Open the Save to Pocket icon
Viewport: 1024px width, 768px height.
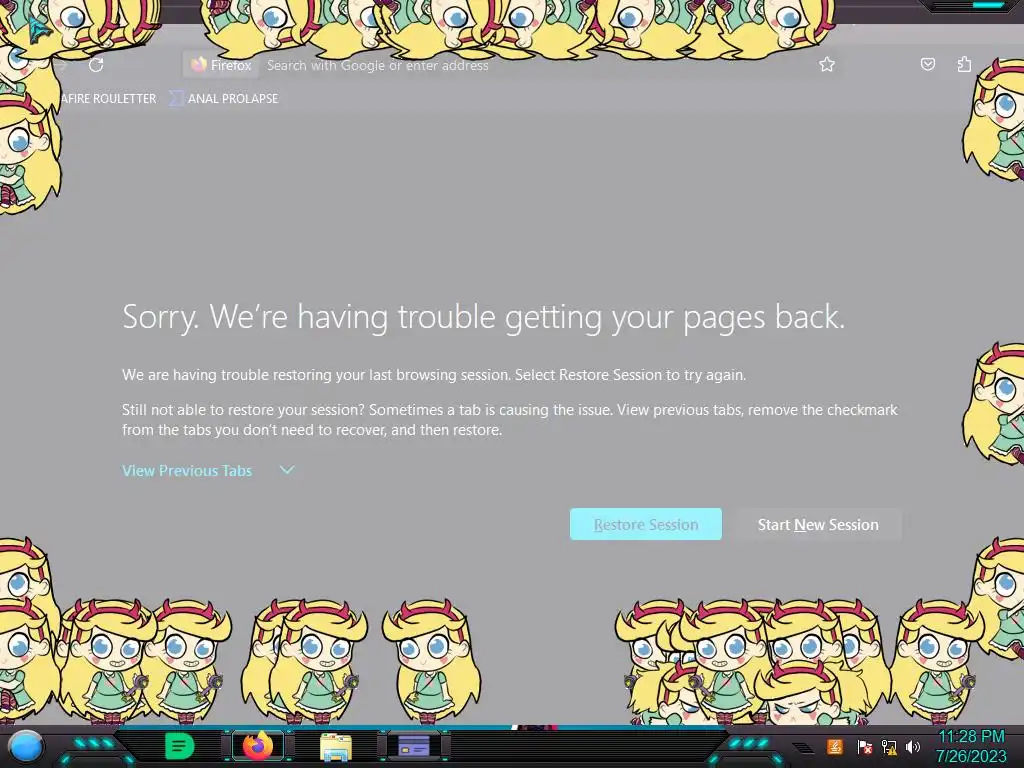tap(927, 64)
